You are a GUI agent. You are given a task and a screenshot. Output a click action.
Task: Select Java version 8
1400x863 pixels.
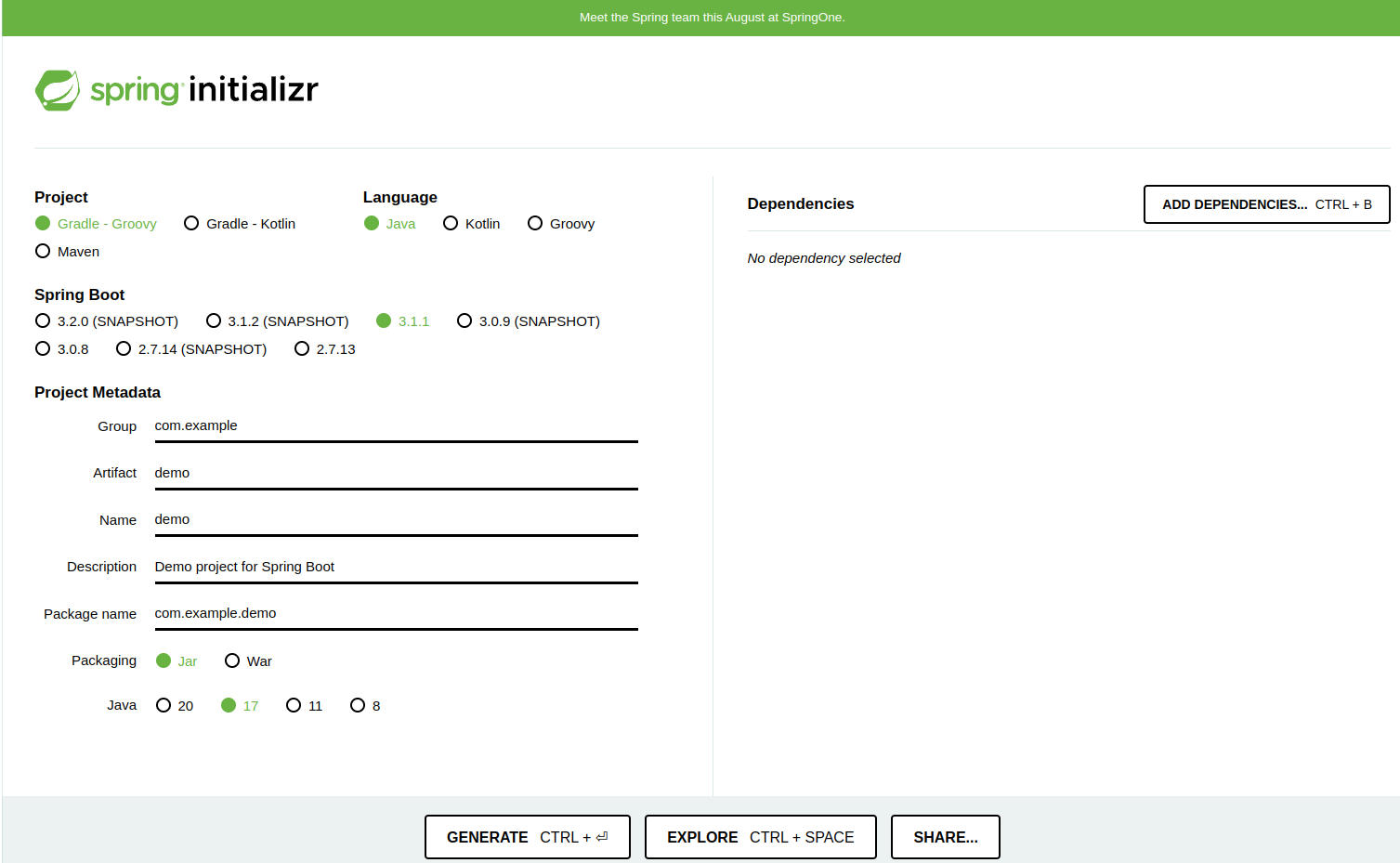(358, 706)
